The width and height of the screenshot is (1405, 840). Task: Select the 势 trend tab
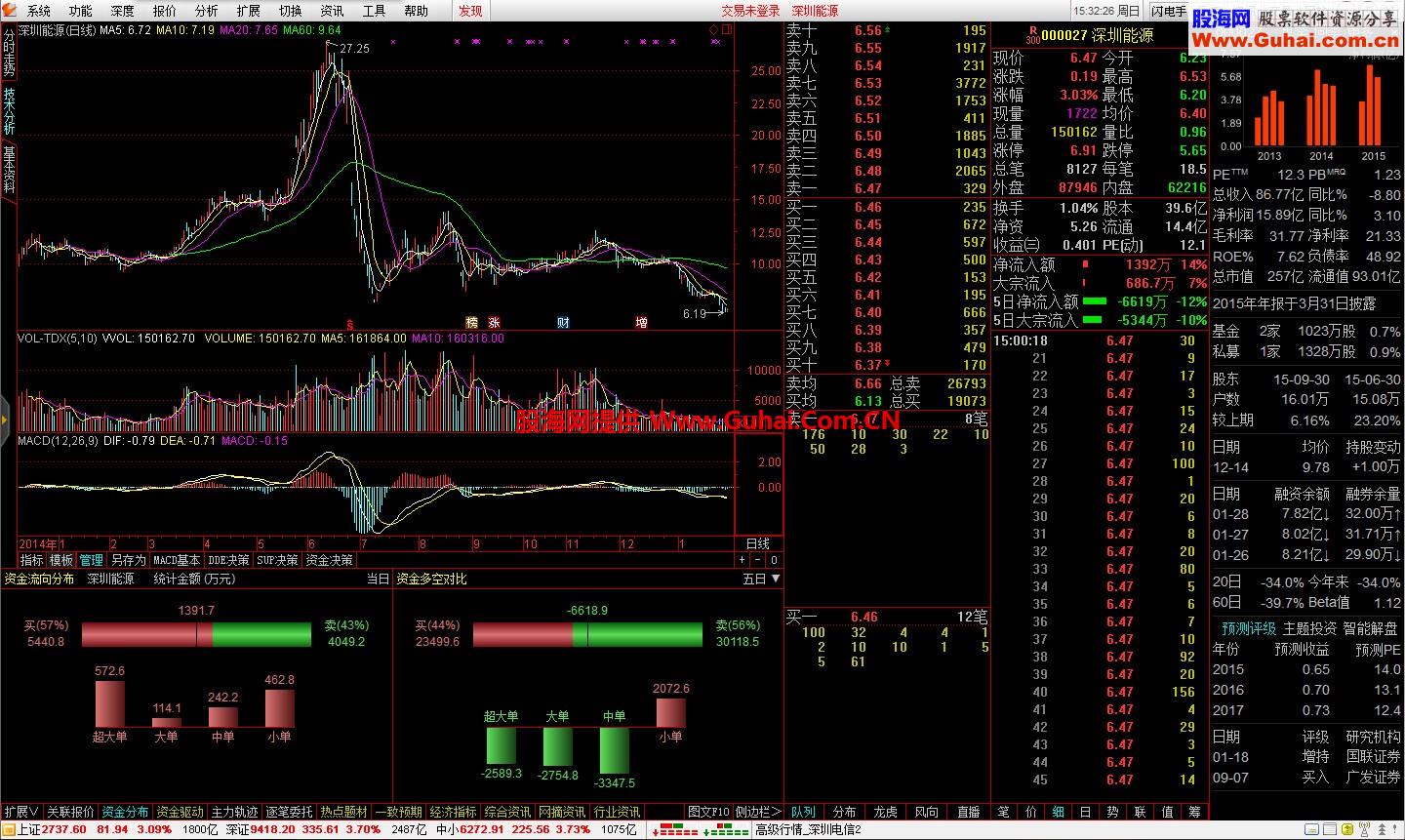click(1113, 812)
